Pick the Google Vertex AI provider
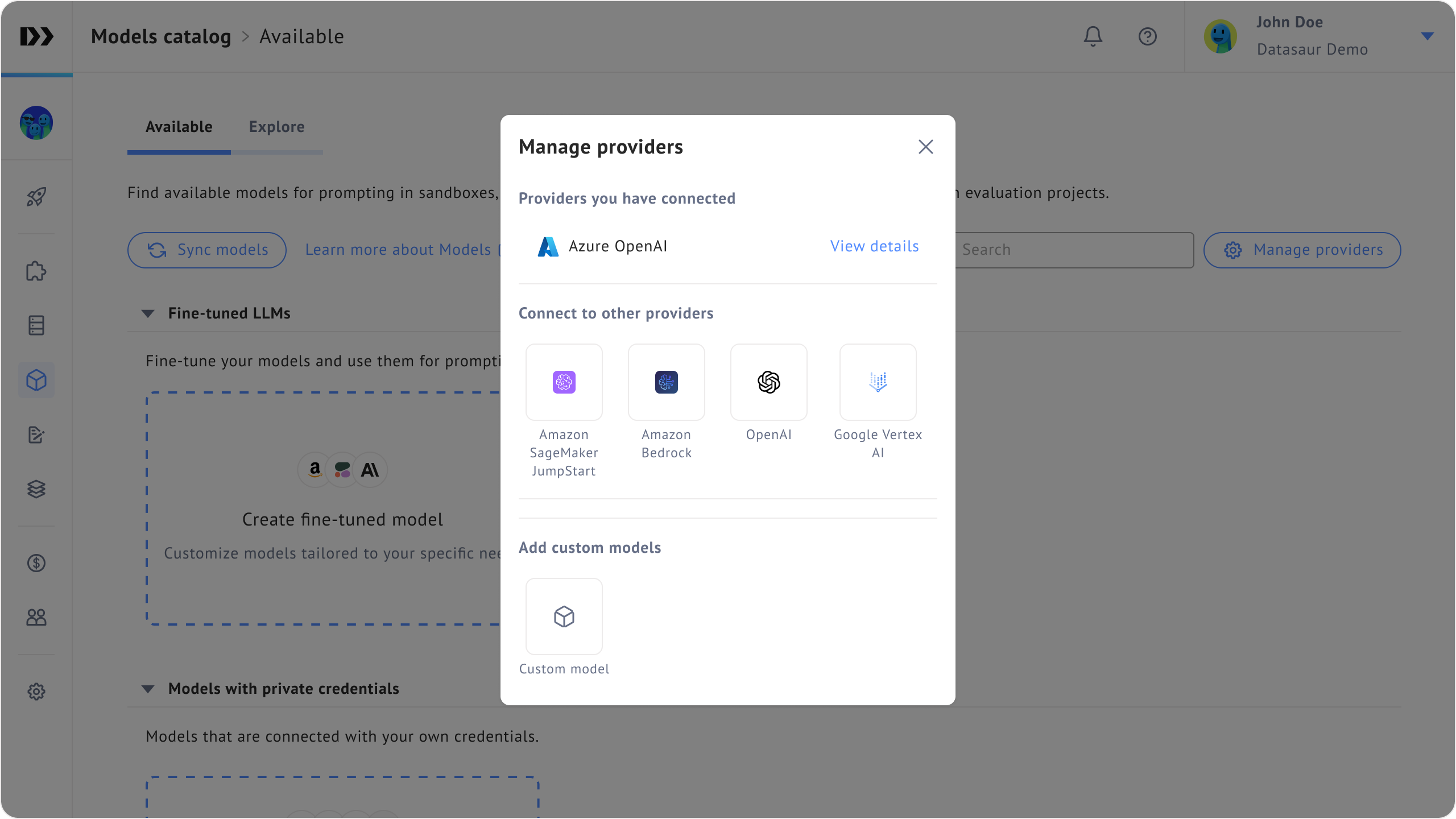Image resolution: width=1456 pixels, height=819 pixels. tap(878, 382)
